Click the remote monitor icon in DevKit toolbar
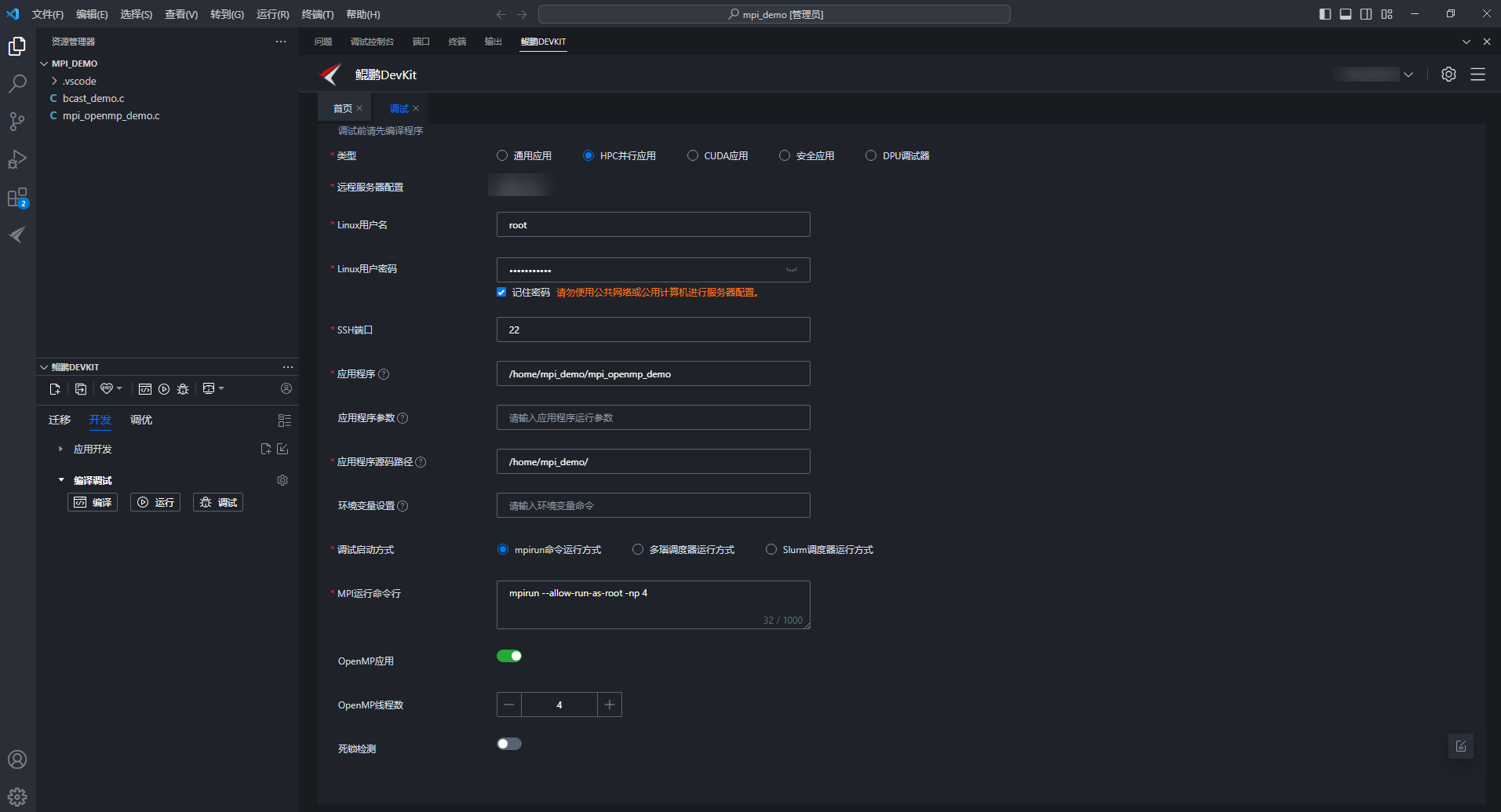The width and height of the screenshot is (1501, 812). coord(209,388)
